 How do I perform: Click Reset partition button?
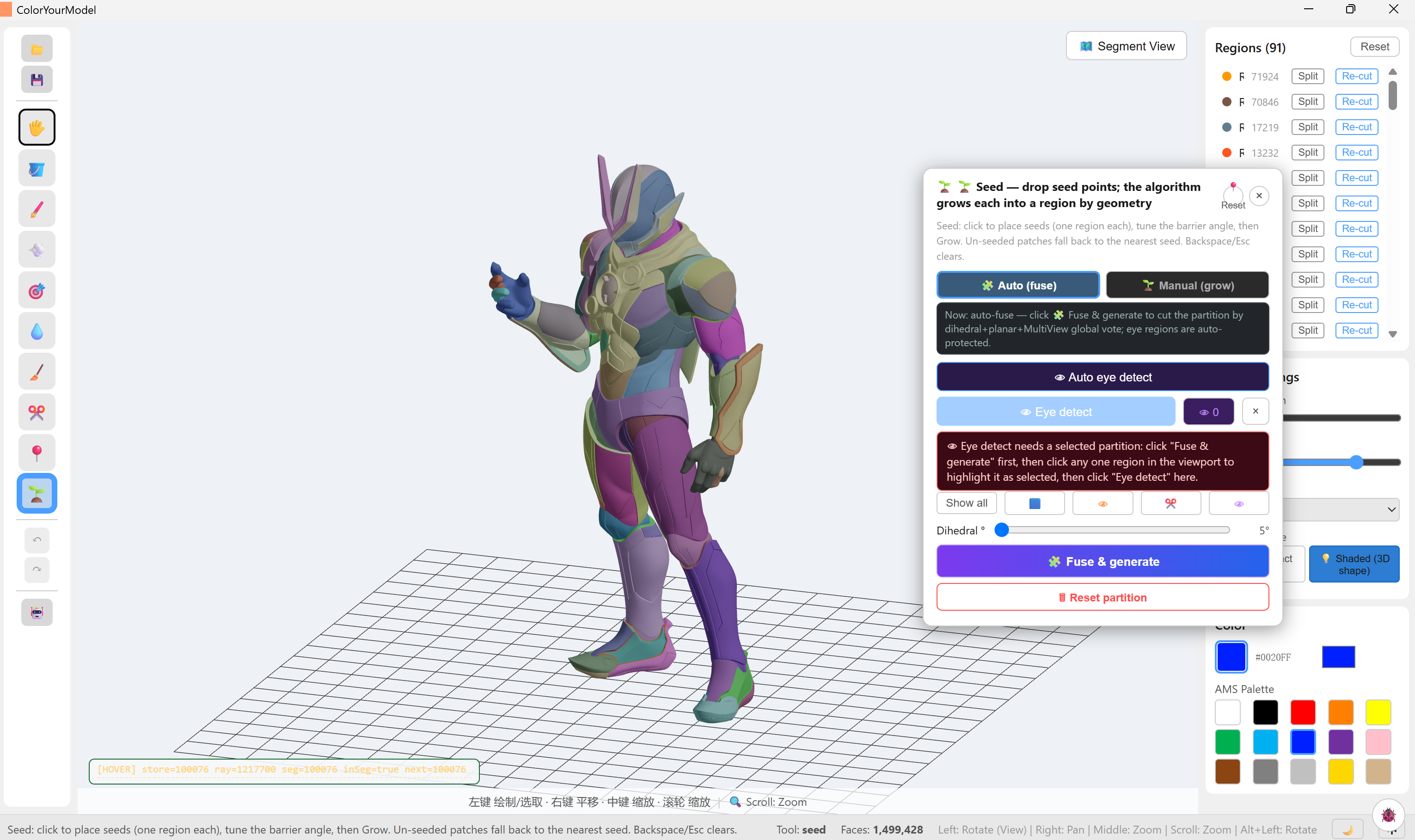point(1103,598)
